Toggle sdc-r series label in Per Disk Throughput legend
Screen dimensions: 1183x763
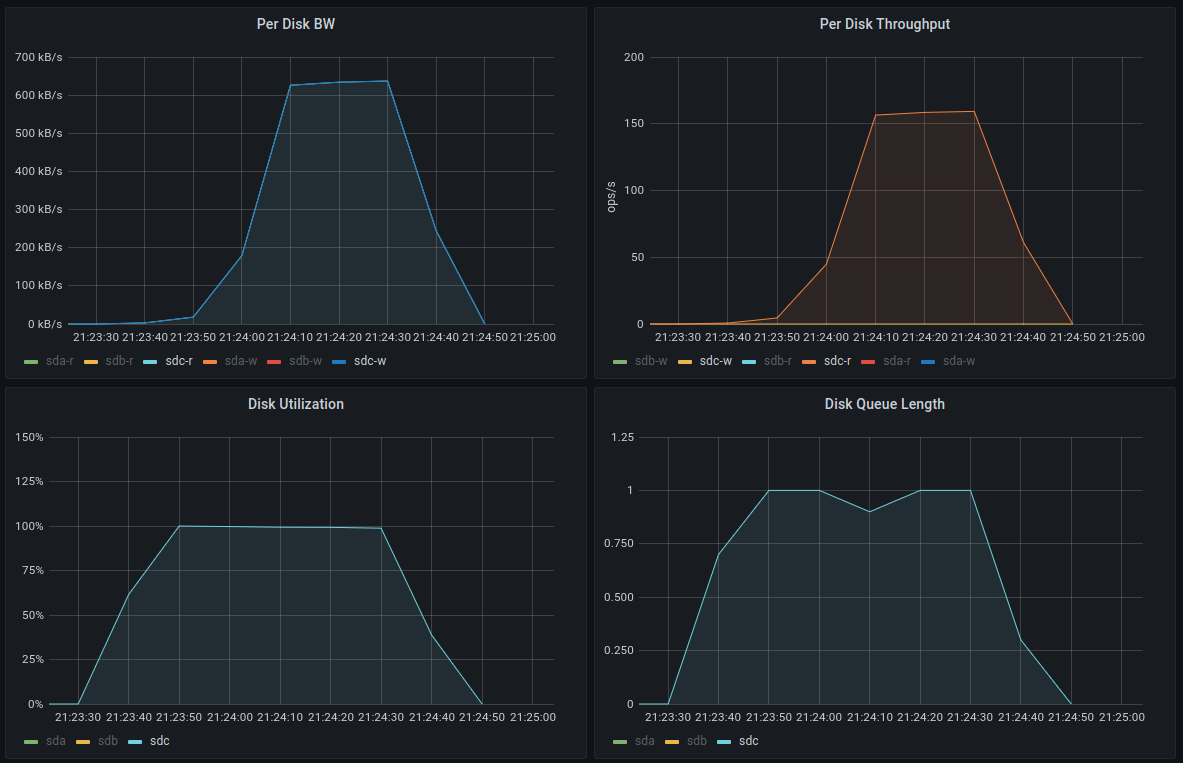(840, 361)
